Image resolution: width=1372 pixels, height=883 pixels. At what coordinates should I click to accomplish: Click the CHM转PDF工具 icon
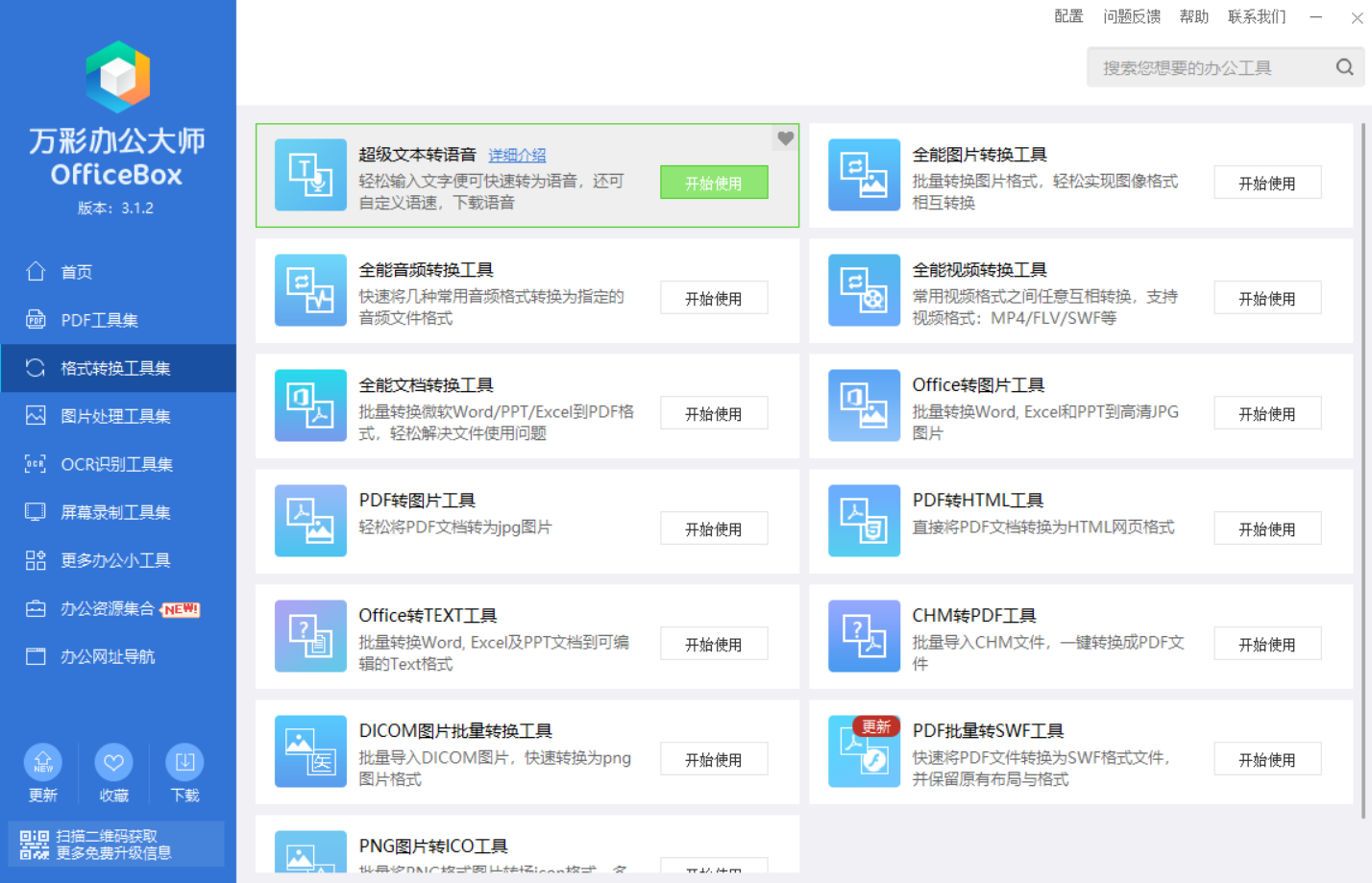point(864,636)
